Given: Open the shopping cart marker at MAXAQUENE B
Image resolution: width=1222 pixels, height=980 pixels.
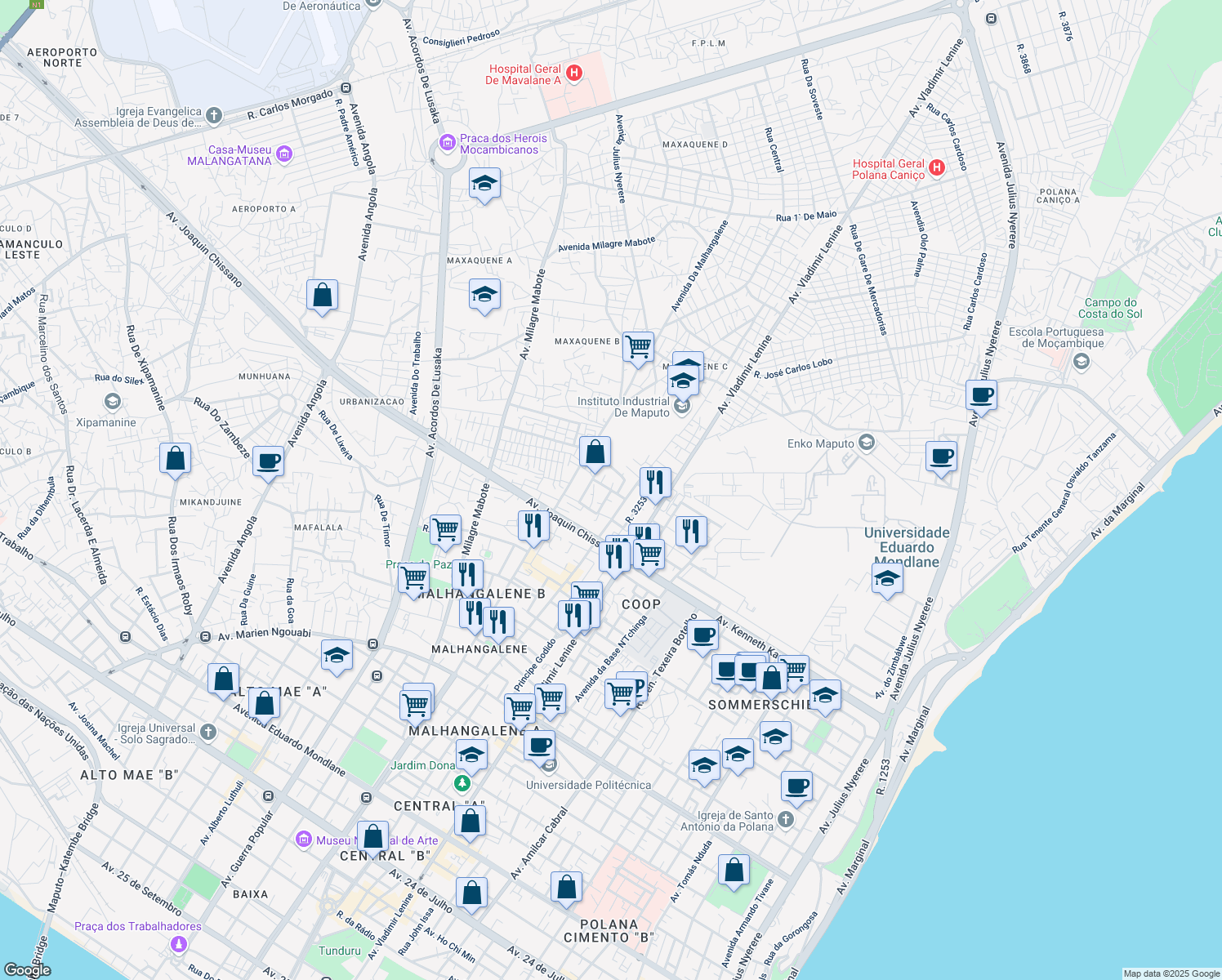Looking at the screenshot, I should click(x=638, y=348).
